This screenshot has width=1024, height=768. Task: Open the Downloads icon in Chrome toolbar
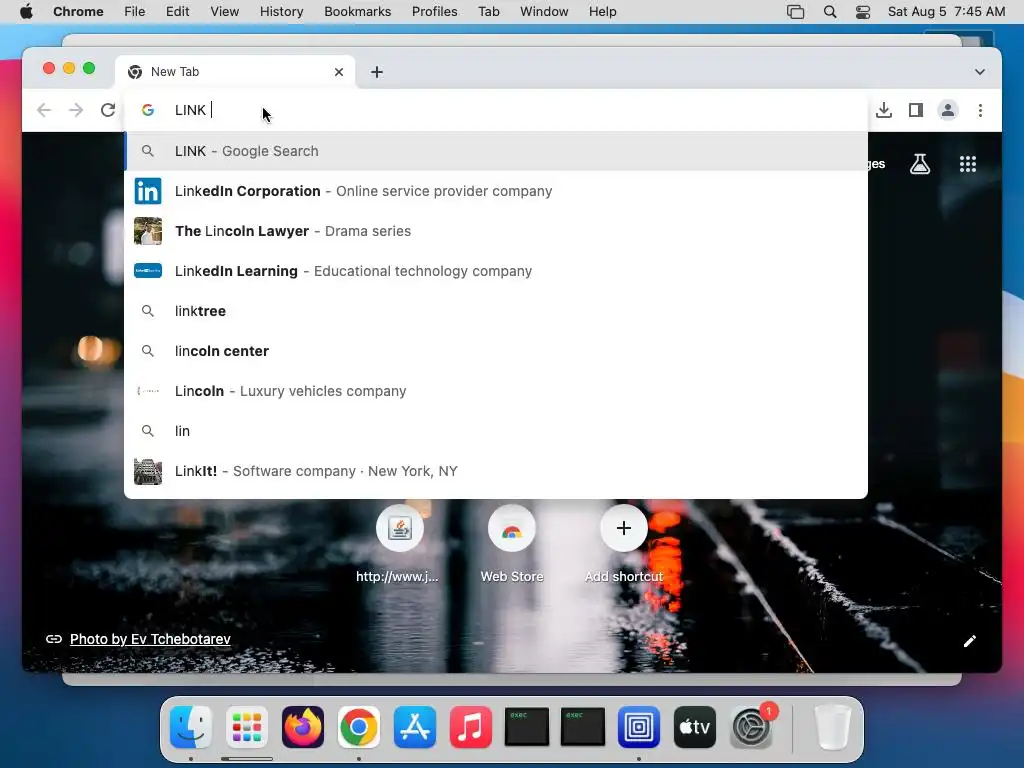884,110
